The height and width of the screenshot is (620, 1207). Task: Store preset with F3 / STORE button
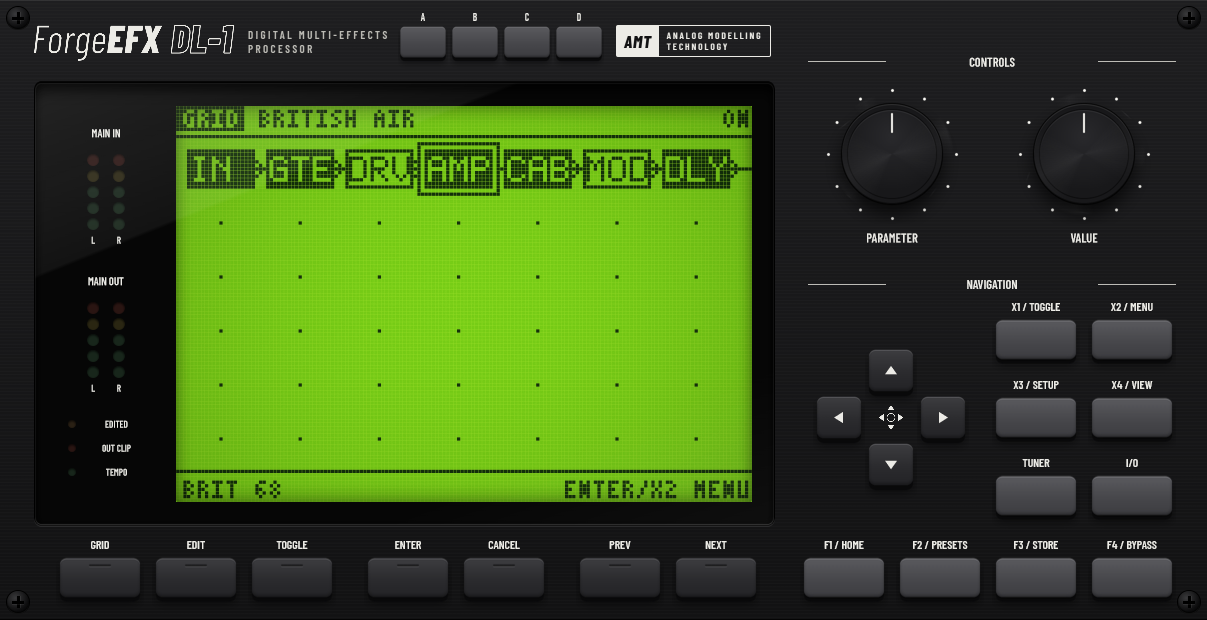click(1036, 577)
